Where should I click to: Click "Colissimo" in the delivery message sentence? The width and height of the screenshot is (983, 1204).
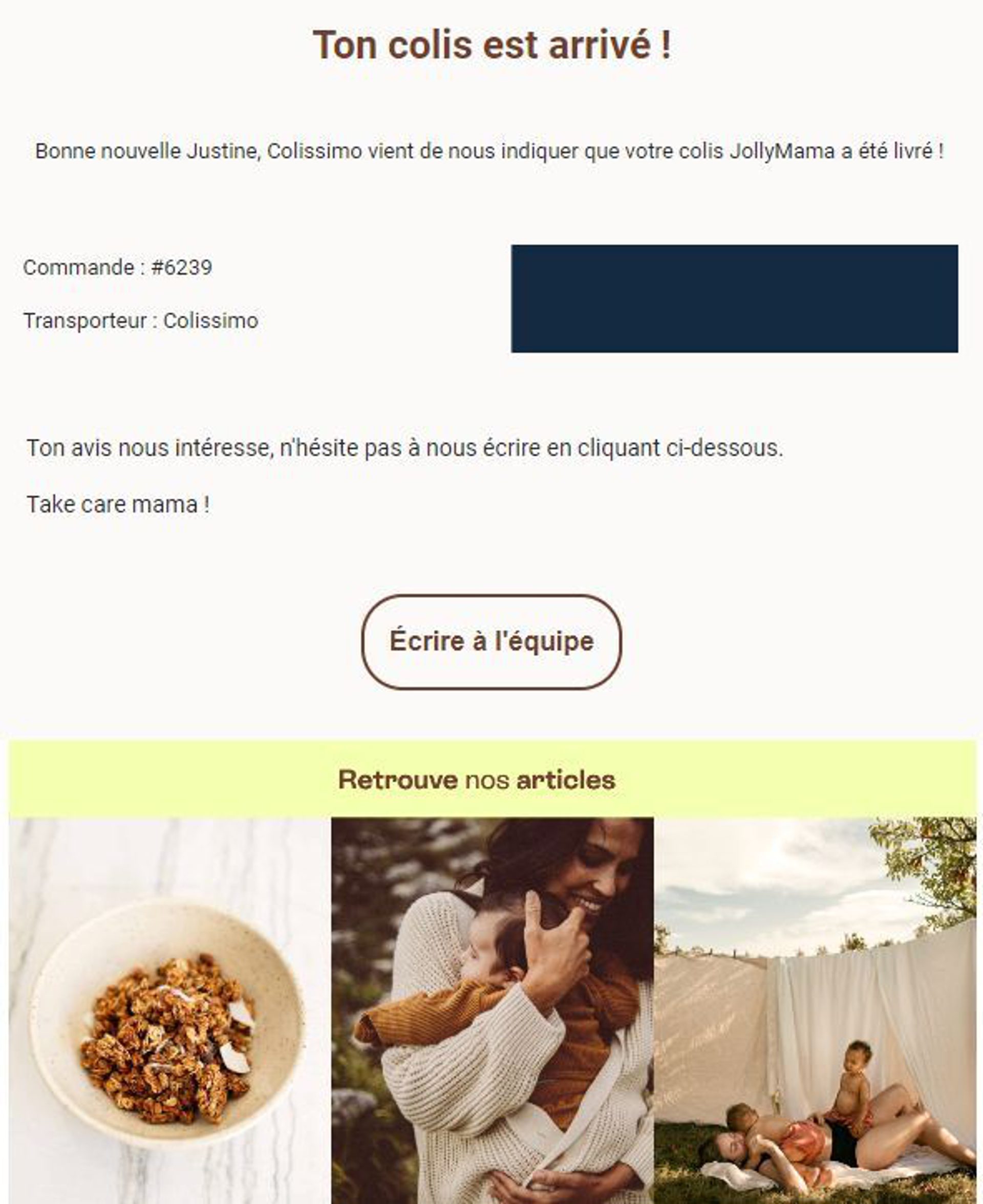point(314,151)
